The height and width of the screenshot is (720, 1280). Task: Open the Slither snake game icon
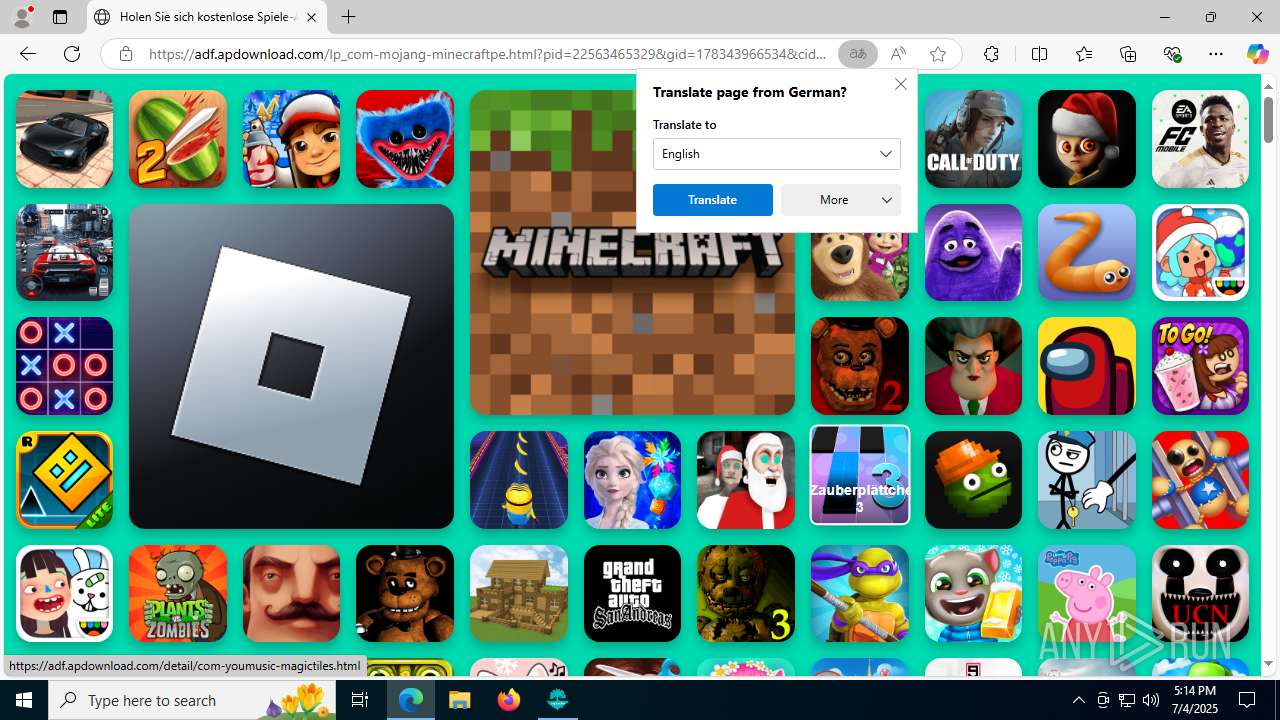(x=1087, y=252)
